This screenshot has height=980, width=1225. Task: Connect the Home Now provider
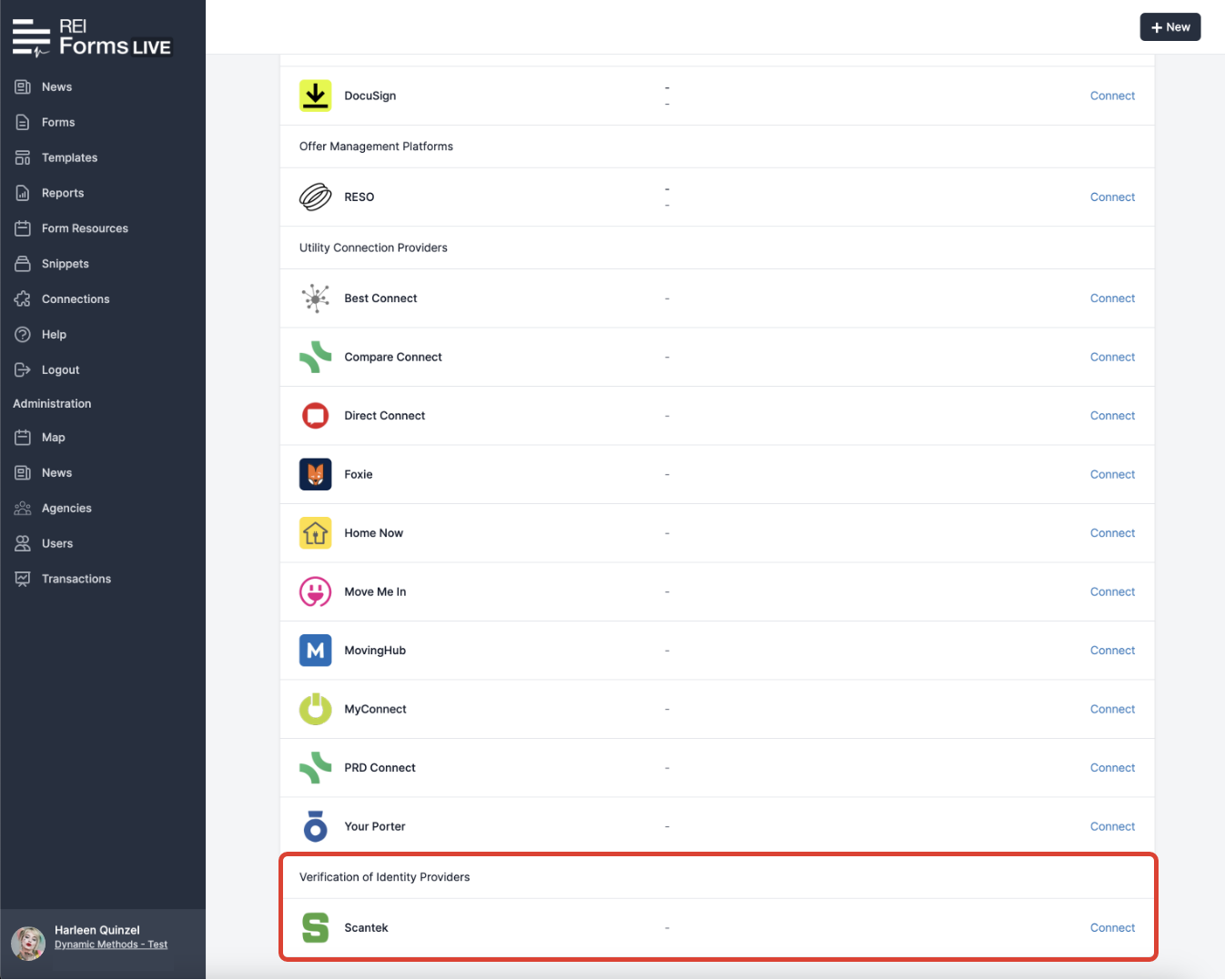1112,533
